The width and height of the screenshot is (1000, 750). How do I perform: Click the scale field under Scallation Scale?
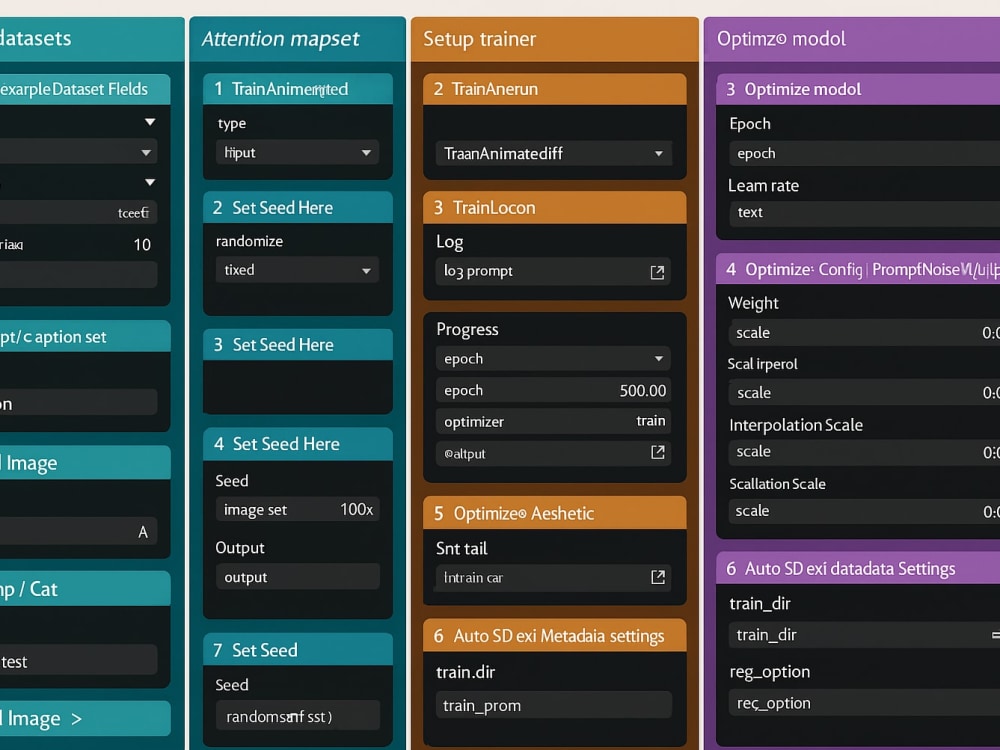(x=865, y=511)
